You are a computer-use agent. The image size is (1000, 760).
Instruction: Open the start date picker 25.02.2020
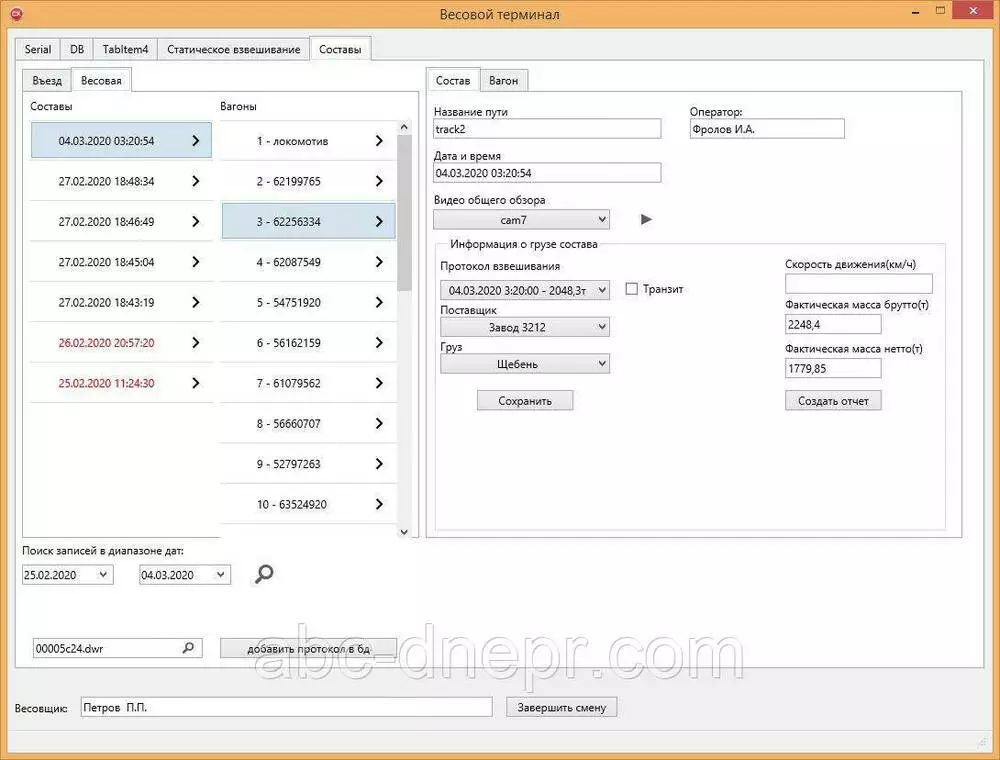(x=102, y=575)
